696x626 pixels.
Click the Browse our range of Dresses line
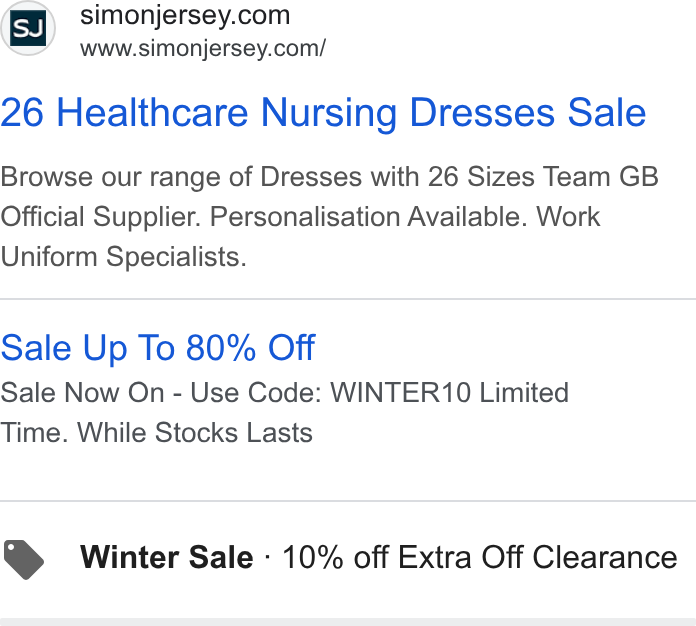pyautogui.click(x=329, y=177)
